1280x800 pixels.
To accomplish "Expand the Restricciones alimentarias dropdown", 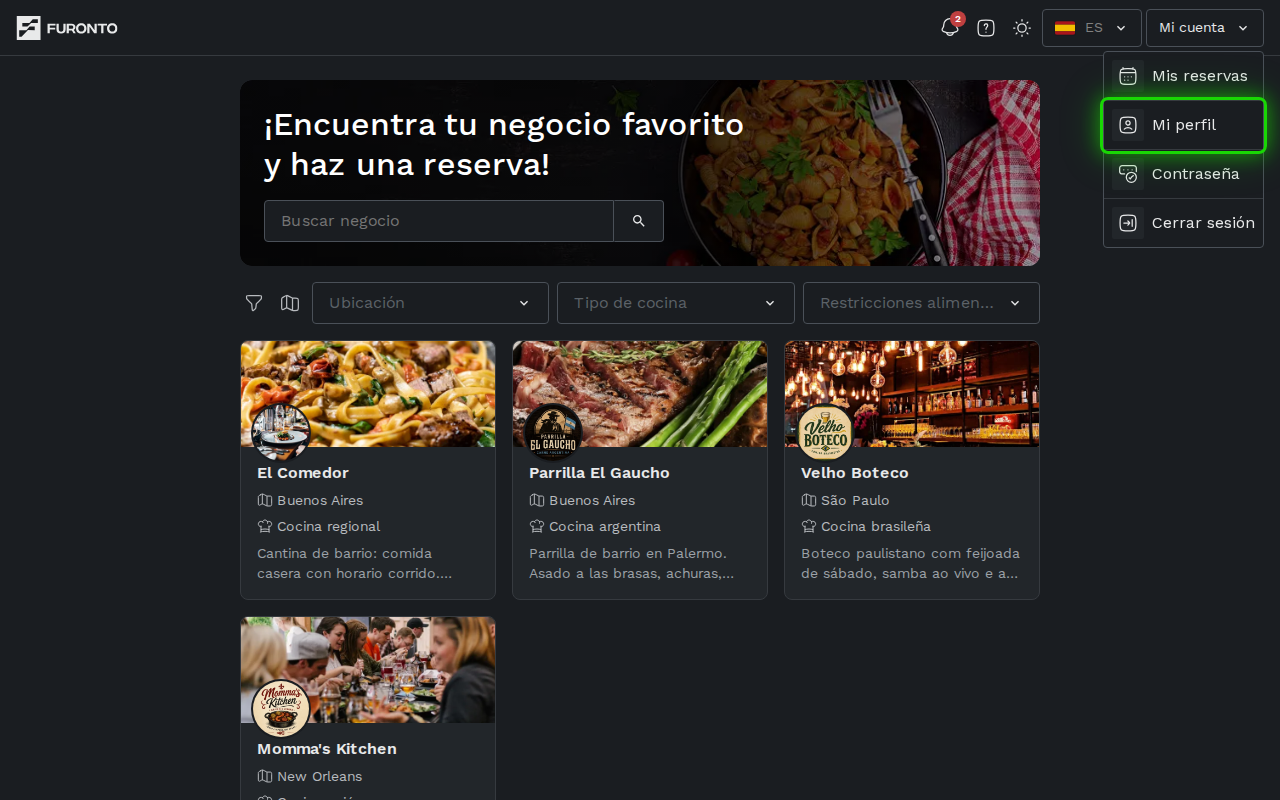I will (921, 303).
